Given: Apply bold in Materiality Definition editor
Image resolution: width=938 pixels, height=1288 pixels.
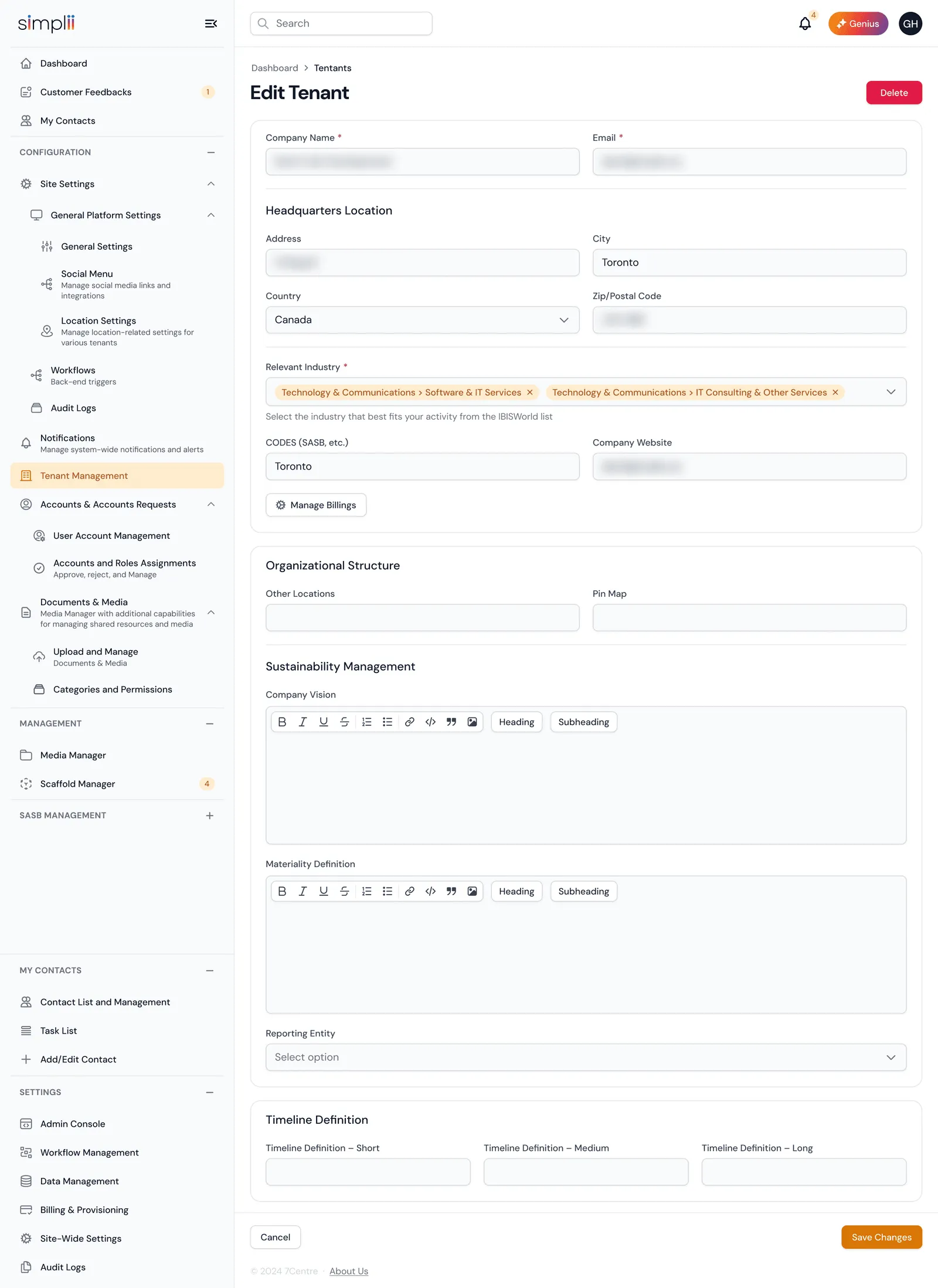Looking at the screenshot, I should [282, 891].
